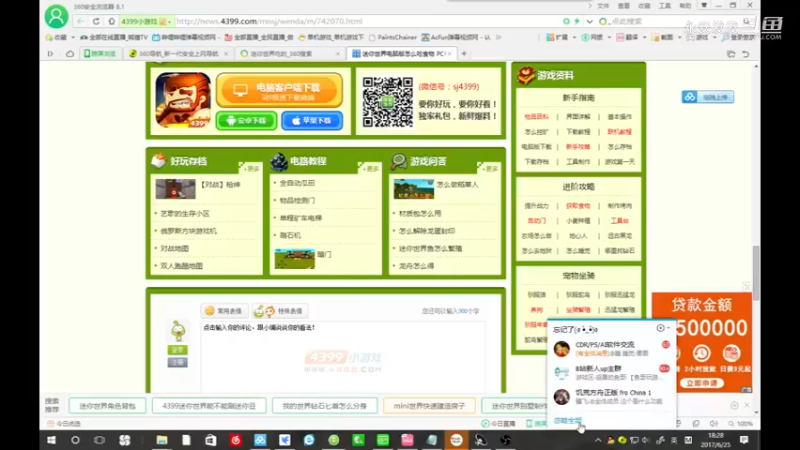Screen dimensions: 800x450
Task: Click 电脑客户端下载 orange download button
Action: point(279,90)
